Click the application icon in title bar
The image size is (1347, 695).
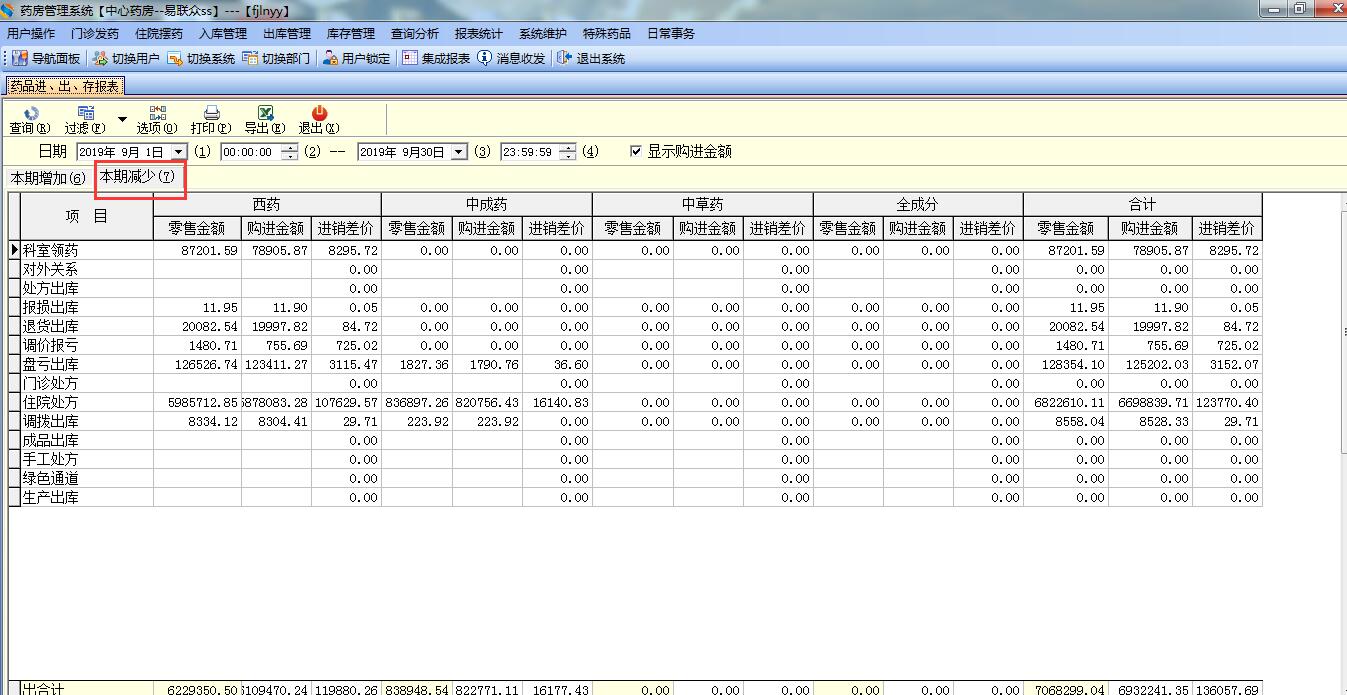[9, 10]
